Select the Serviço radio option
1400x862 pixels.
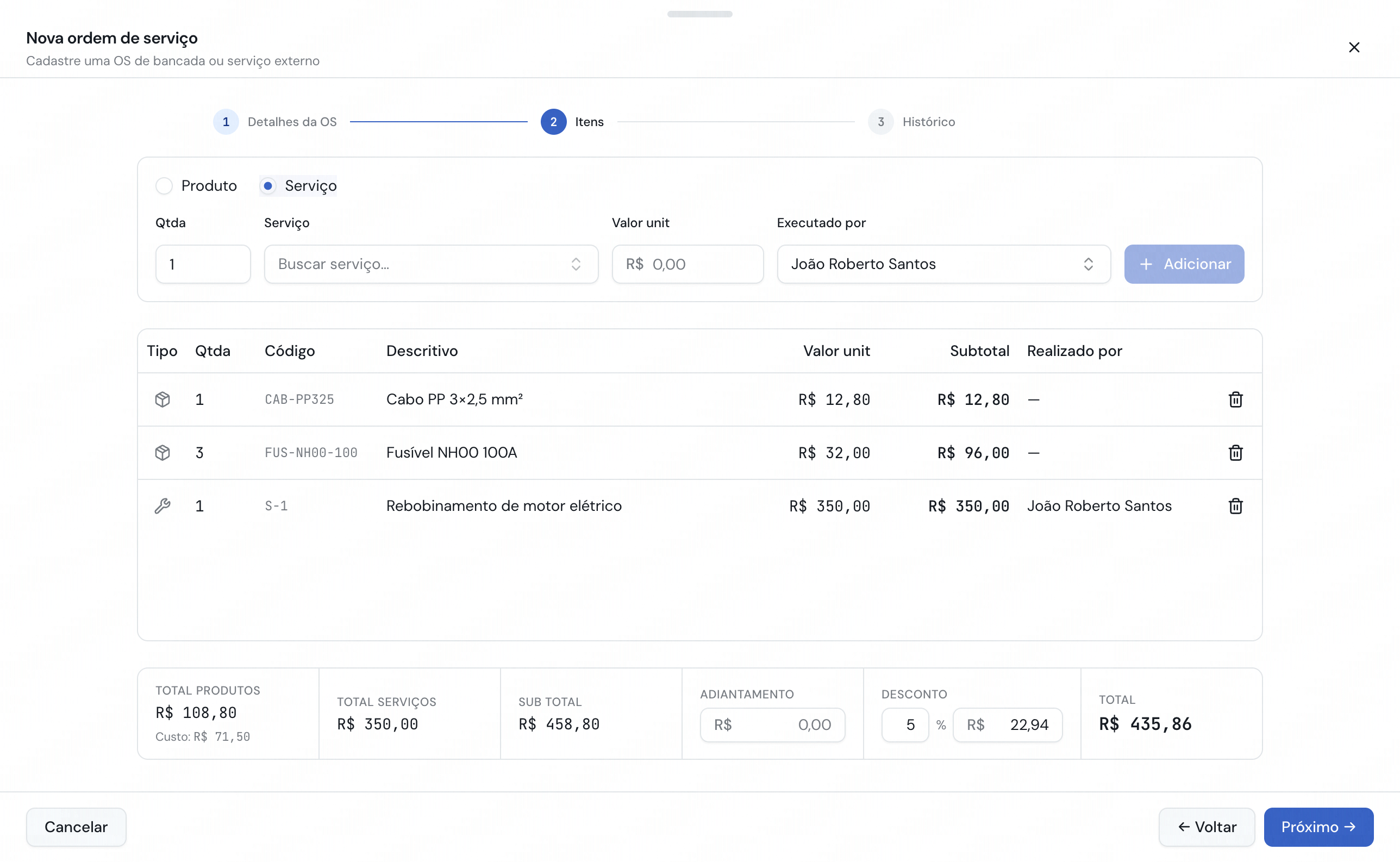tap(298, 186)
